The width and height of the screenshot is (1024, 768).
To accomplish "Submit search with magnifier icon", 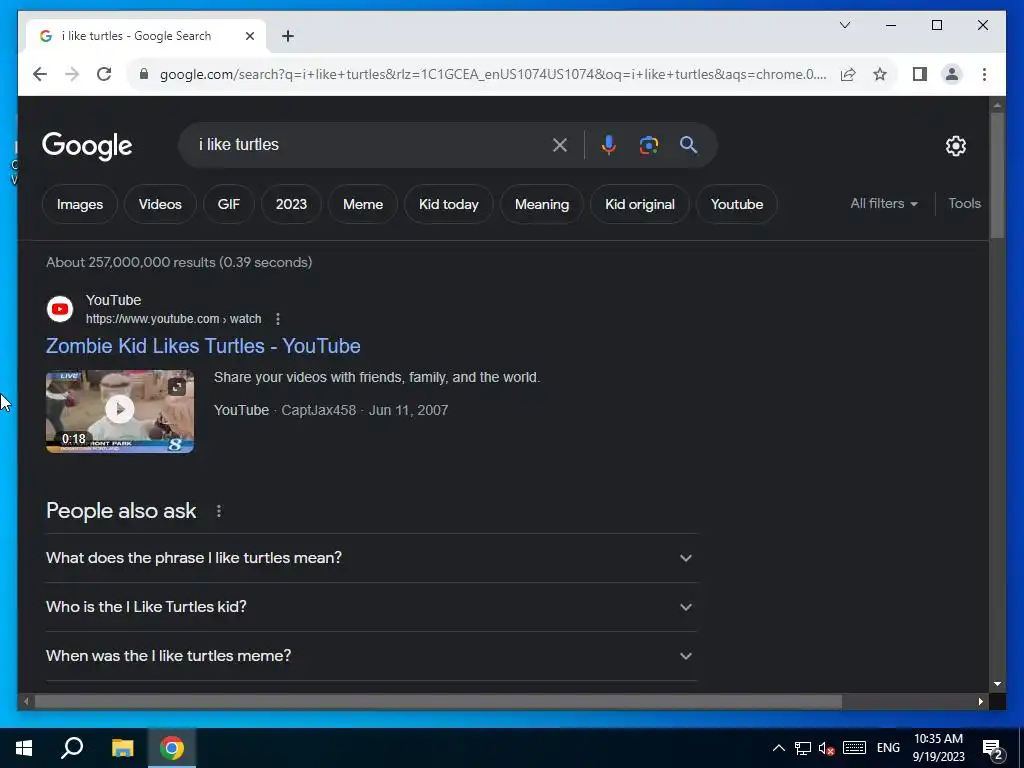I will pyautogui.click(x=688, y=145).
